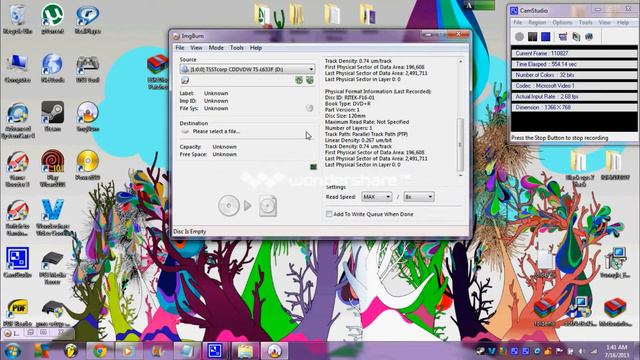Click the Destination file path field
The width and height of the screenshot is (640, 360).
tap(247, 131)
